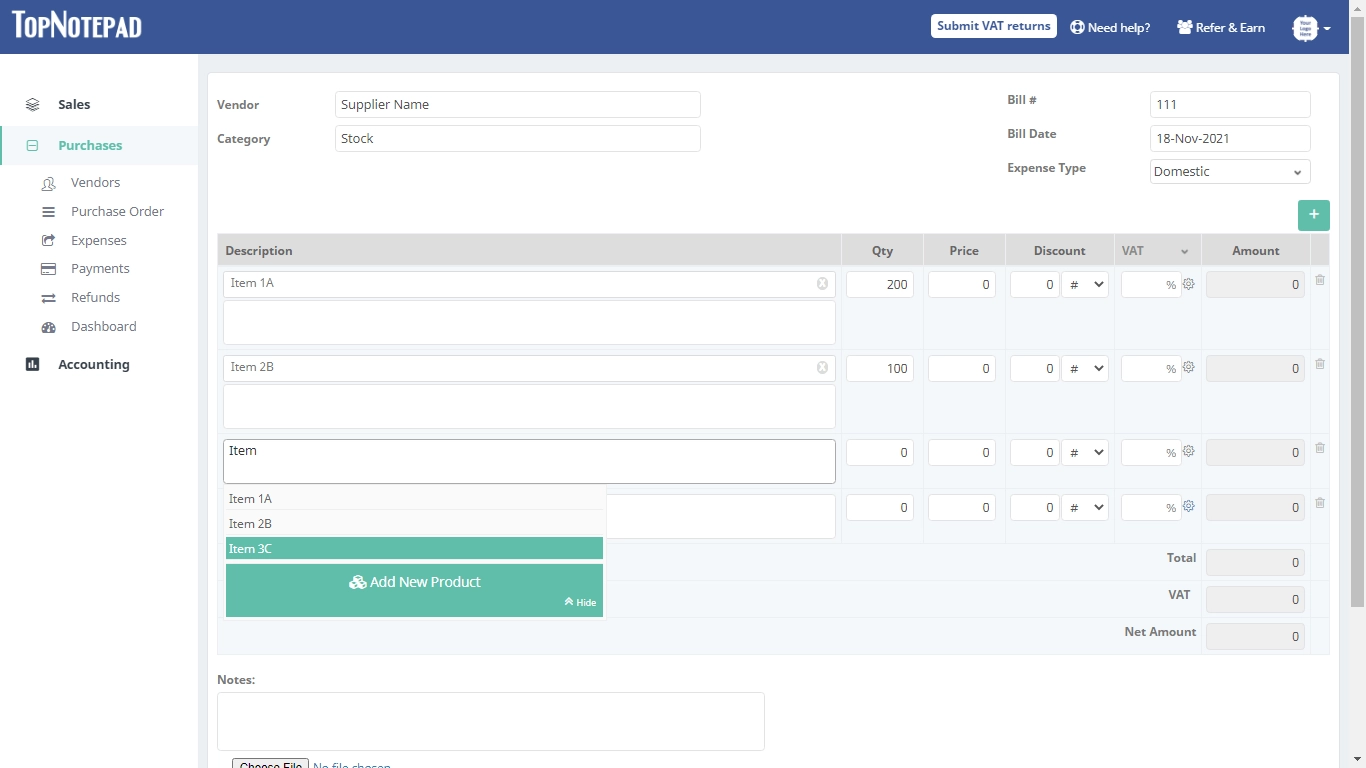Click Add New Product
Viewport: 1366px width, 768px height.
point(414,581)
